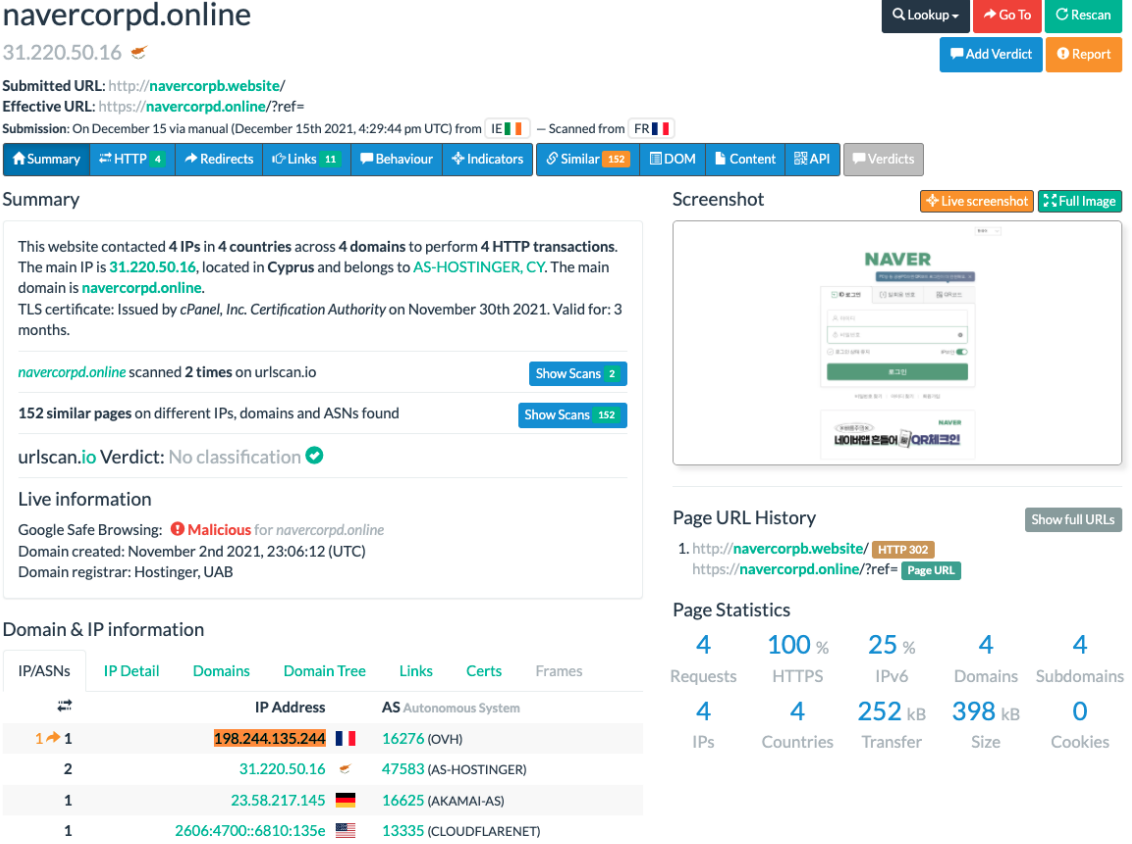
Task: Open ASN 16276 (OVH) link
Action: pyautogui.click(x=403, y=739)
